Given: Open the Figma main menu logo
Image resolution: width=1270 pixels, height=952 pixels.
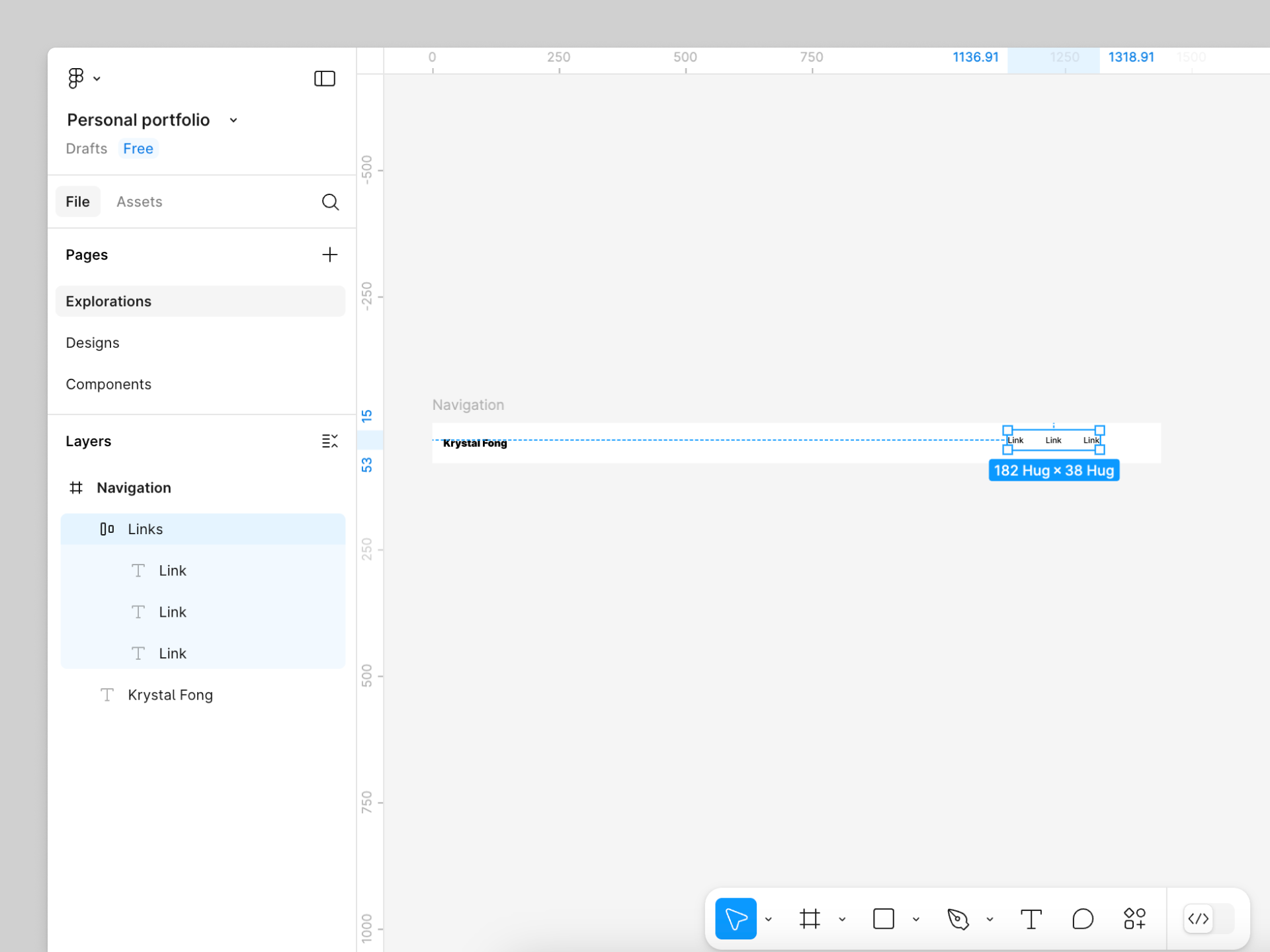Looking at the screenshot, I should 76,78.
